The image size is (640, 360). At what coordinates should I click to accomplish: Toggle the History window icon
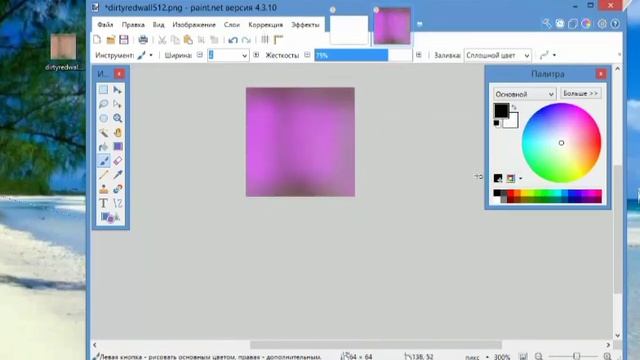click(560, 24)
